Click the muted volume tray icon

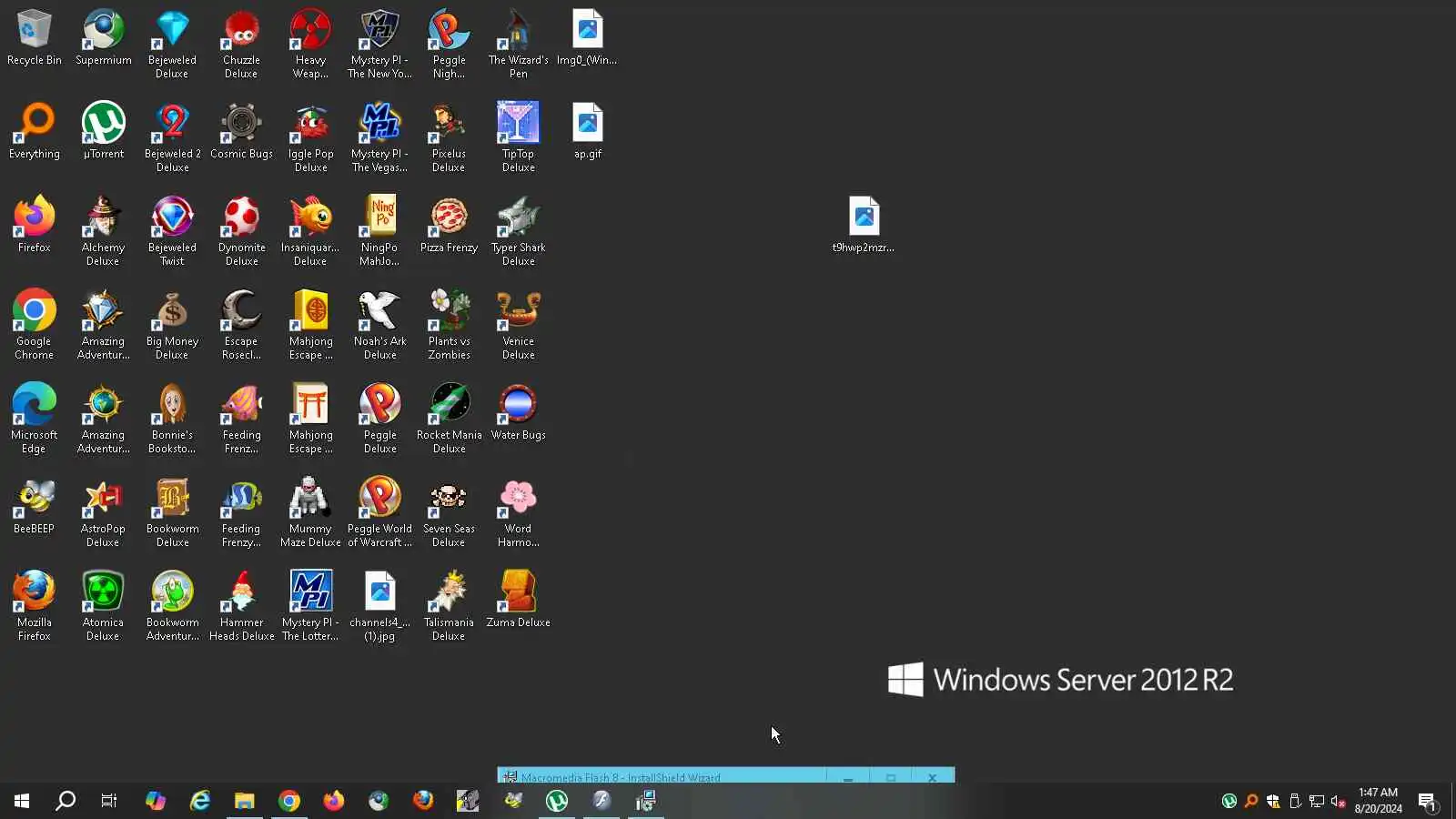click(1339, 802)
